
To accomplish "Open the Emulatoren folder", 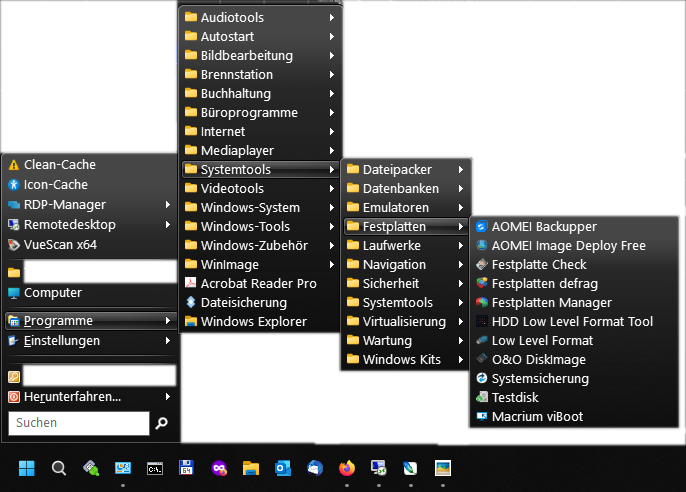I will tap(406, 208).
